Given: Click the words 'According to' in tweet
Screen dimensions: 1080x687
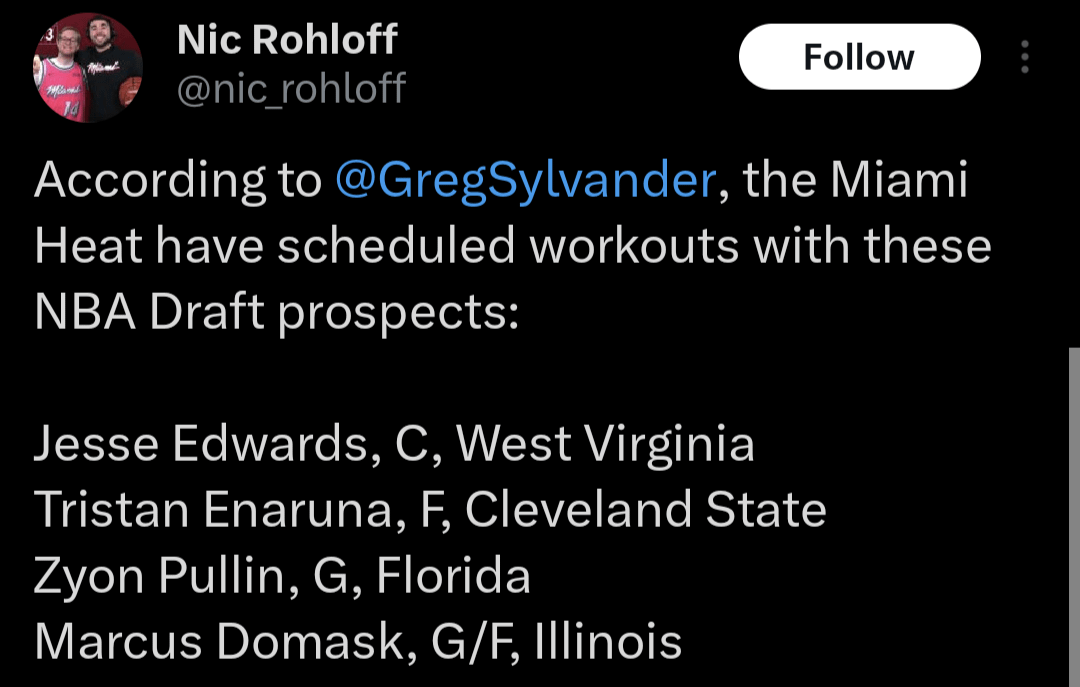Looking at the screenshot, I should point(177,182).
